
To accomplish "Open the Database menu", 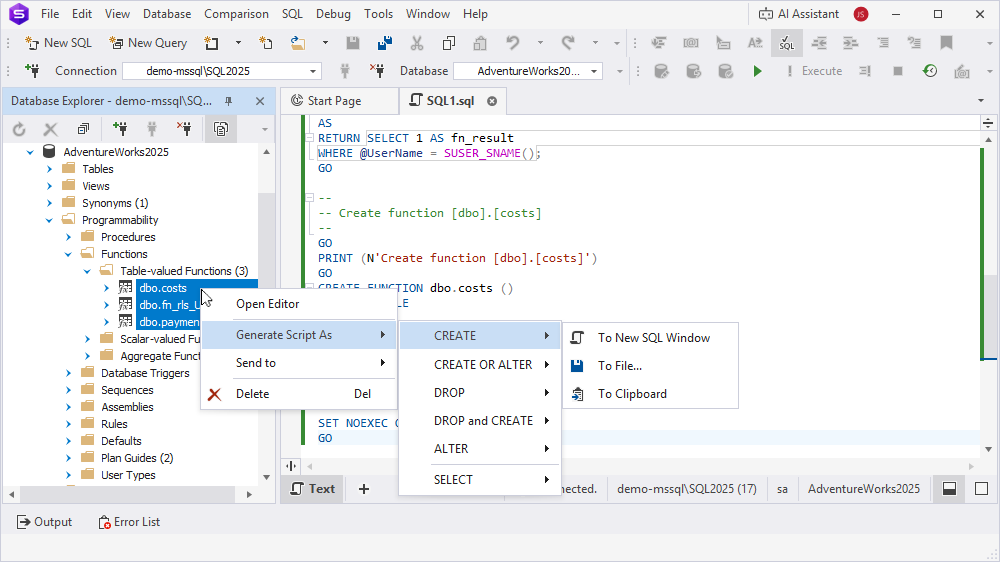I will point(167,13).
